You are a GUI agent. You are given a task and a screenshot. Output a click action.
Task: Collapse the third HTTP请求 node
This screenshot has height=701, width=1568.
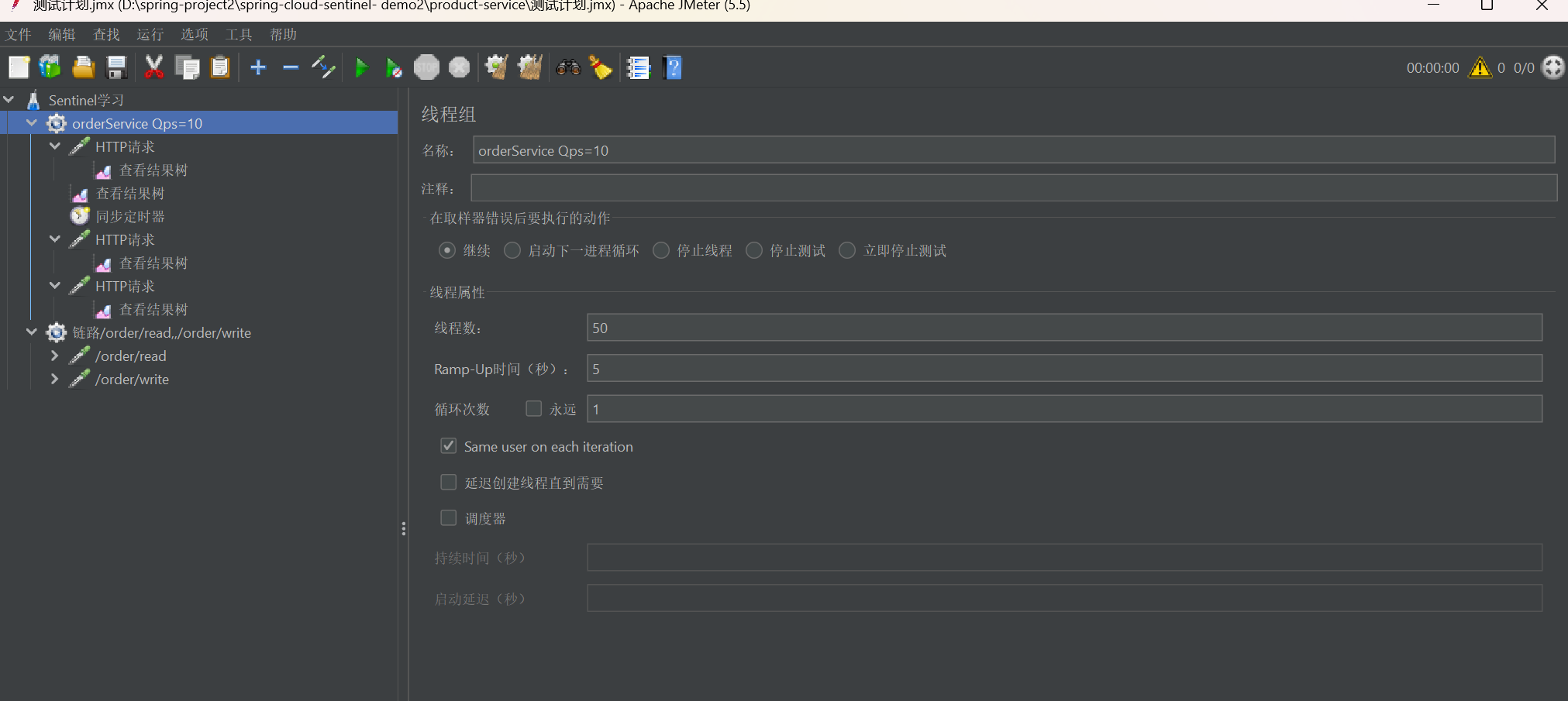coord(55,285)
